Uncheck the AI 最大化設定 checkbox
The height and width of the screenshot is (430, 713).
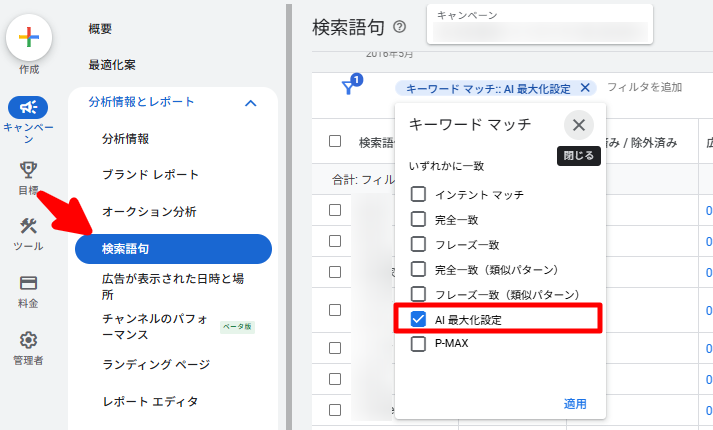tap(419, 319)
